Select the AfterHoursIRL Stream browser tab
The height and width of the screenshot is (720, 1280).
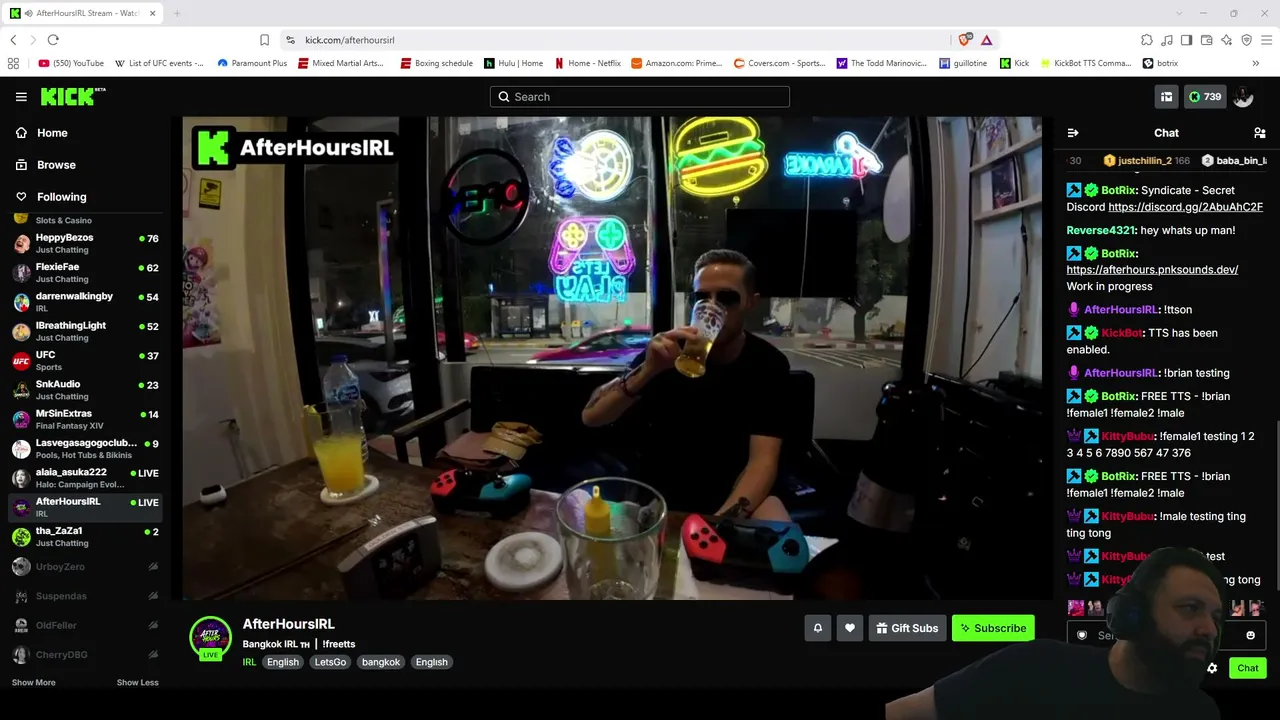point(83,13)
